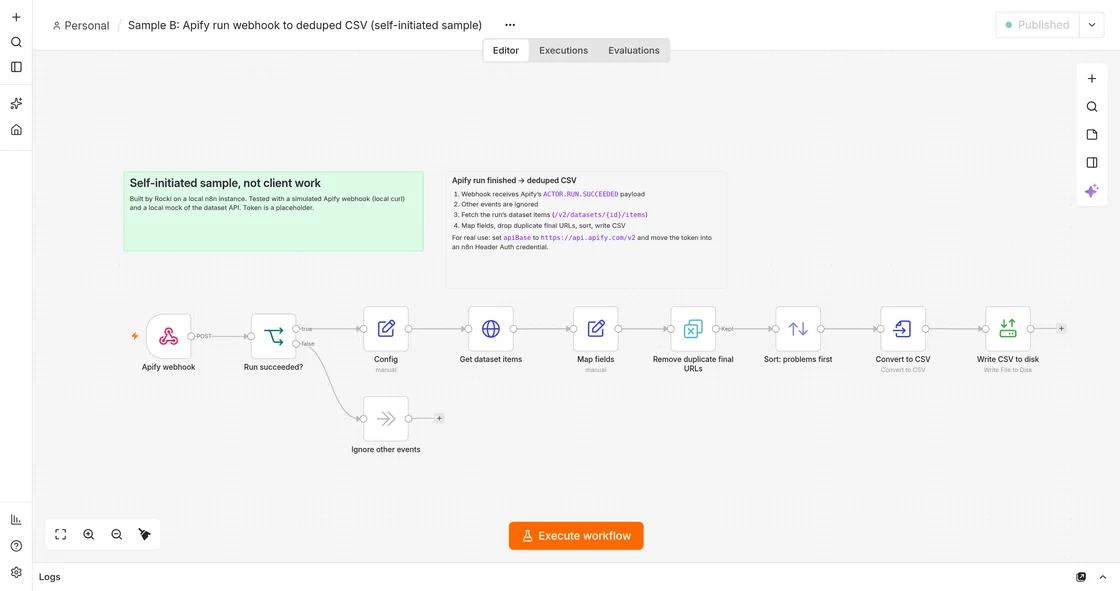Open the Remove duplicate final URLs node
This screenshot has width=1120, height=591.
point(693,329)
